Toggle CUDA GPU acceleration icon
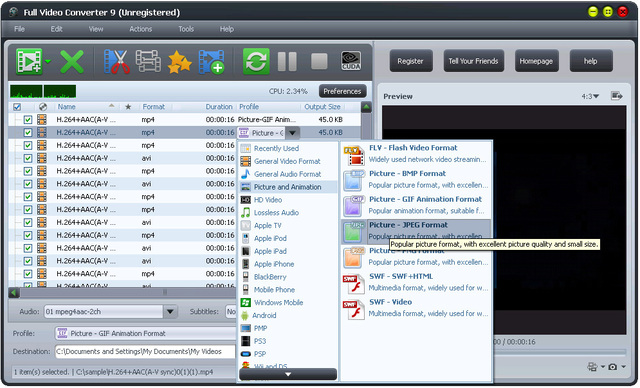 point(351,61)
